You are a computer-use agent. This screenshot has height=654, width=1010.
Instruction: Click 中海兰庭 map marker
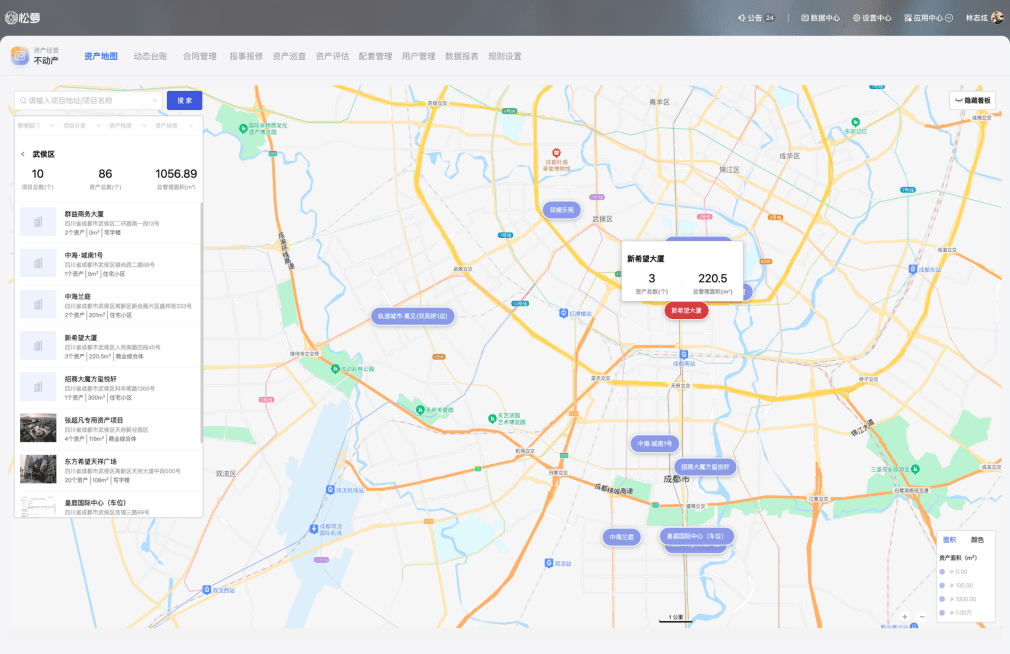(x=622, y=537)
